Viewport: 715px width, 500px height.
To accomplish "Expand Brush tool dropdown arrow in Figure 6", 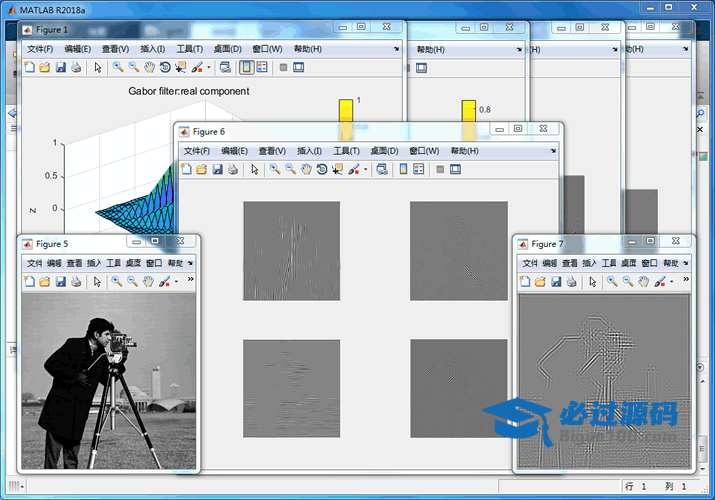I will (x=366, y=170).
